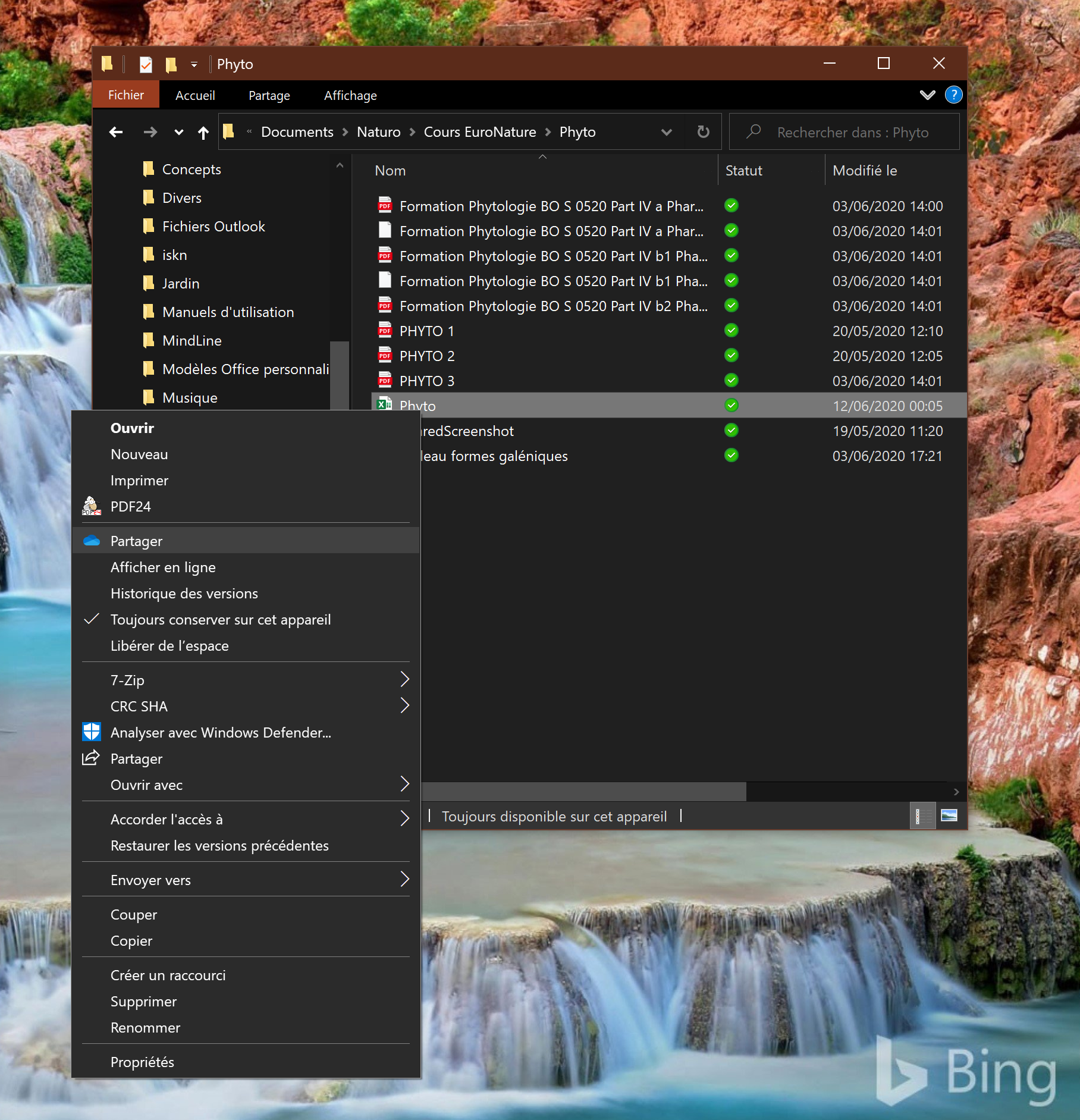Sort files by the 'Modifié le' column
The height and width of the screenshot is (1120, 1080).
(865, 171)
